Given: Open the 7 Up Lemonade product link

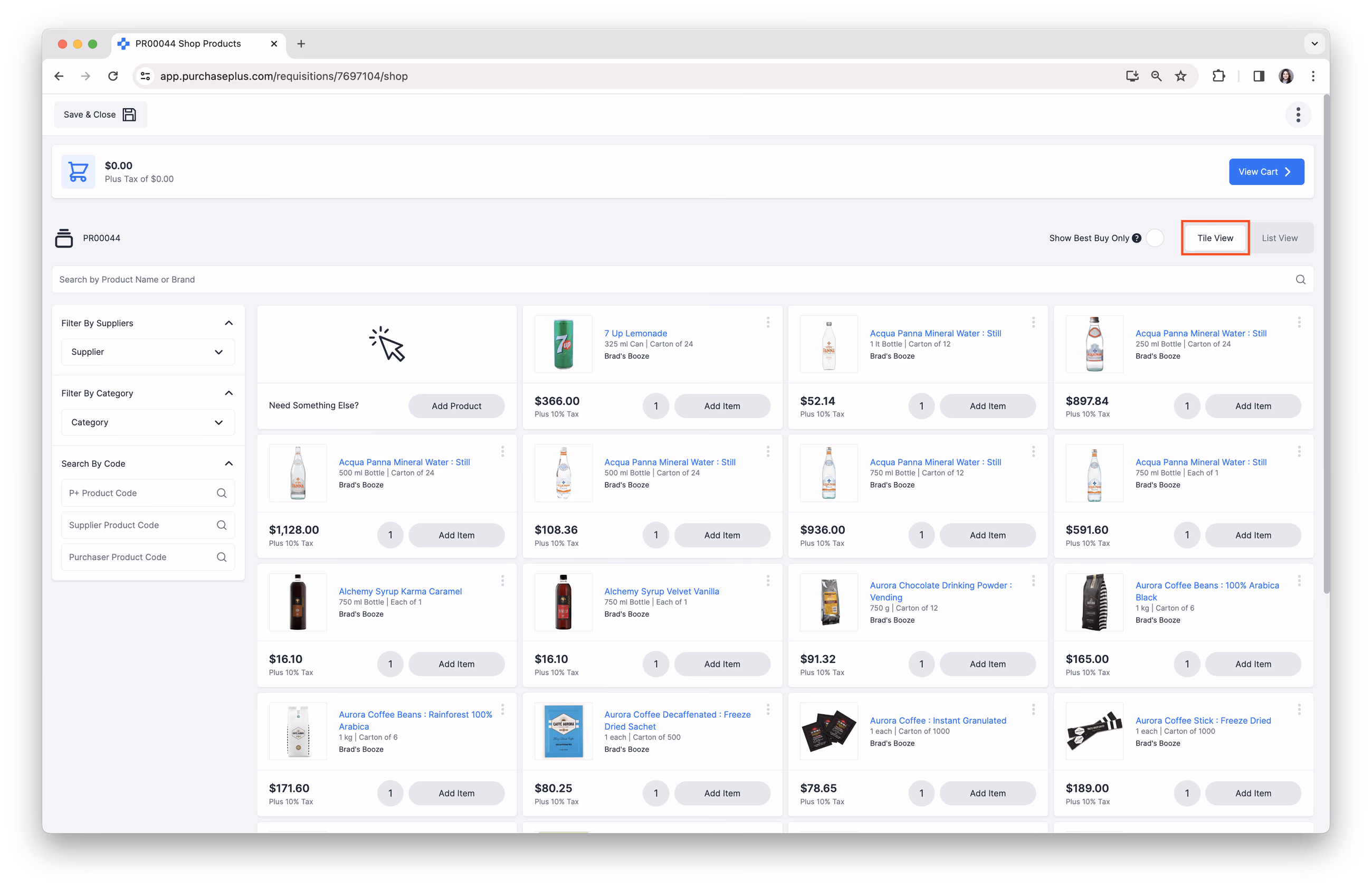Looking at the screenshot, I should [x=635, y=333].
